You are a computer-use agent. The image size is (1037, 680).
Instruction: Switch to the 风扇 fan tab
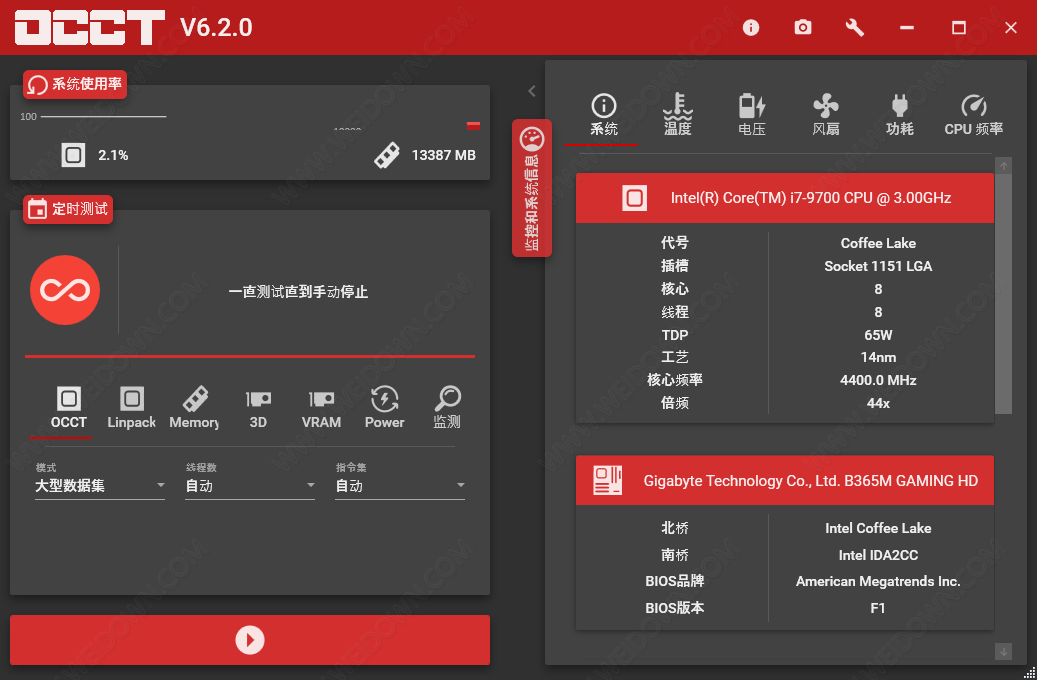(826, 115)
